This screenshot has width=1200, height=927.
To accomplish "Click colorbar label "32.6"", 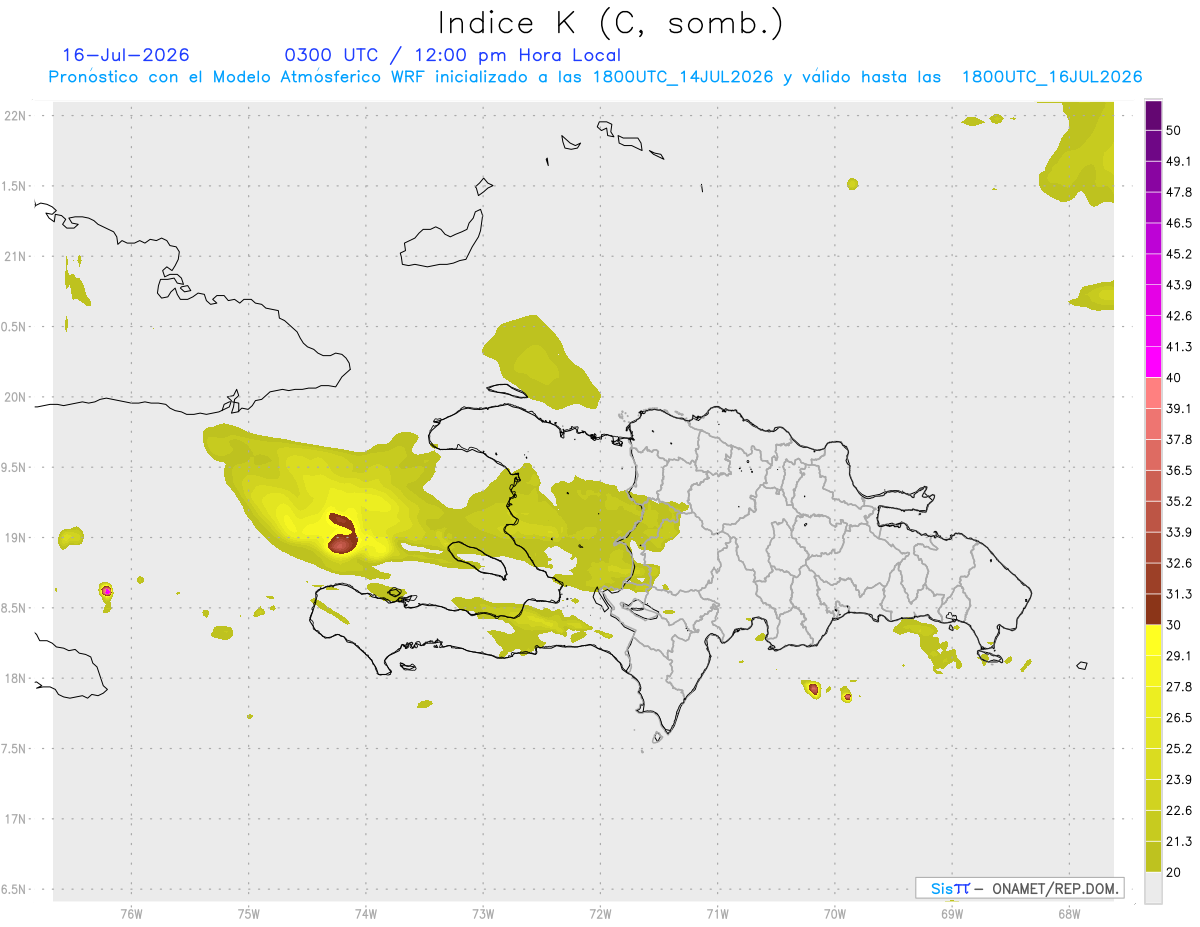I will click(x=1179, y=563).
